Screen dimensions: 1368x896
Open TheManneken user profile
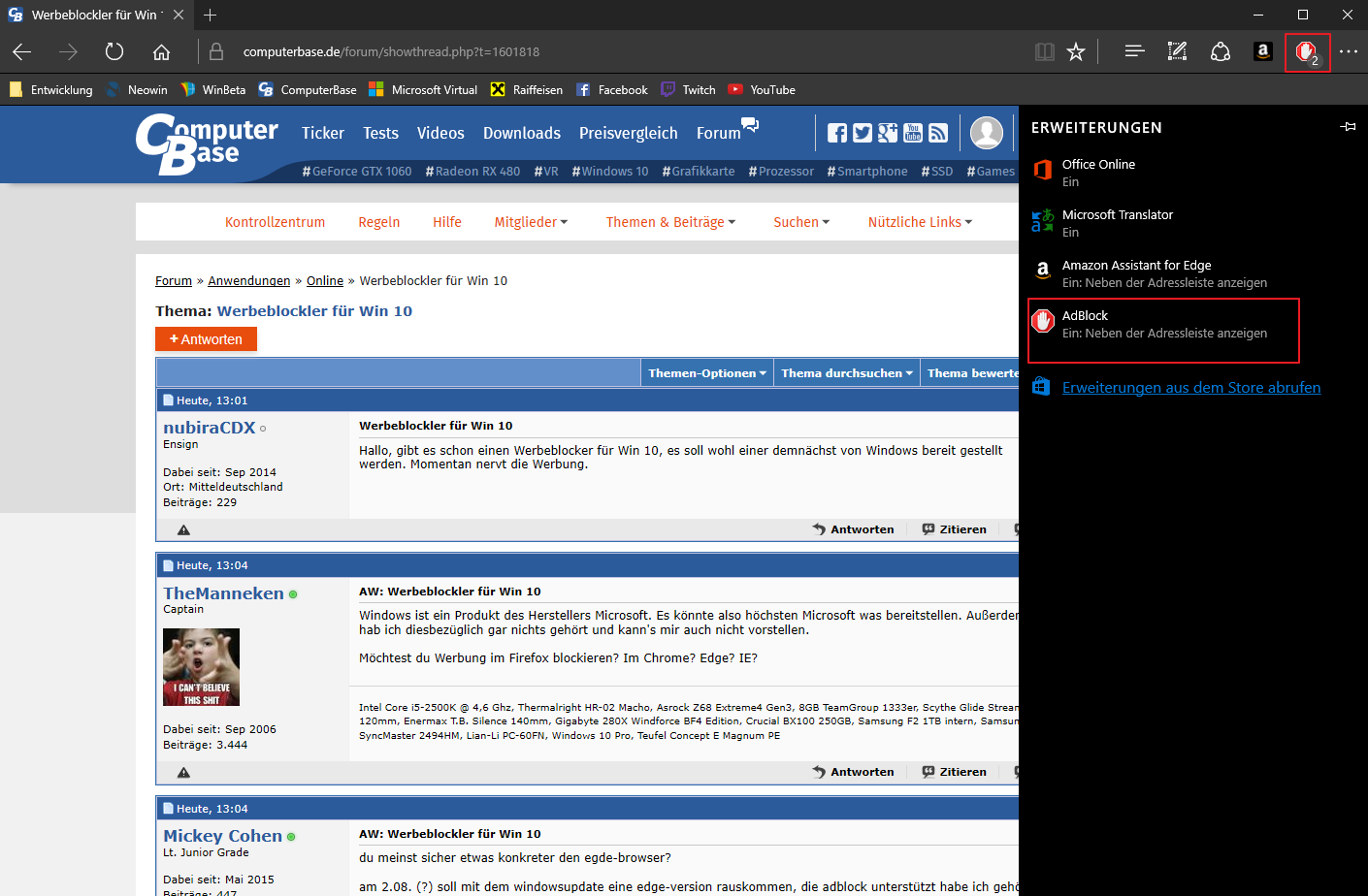223,593
